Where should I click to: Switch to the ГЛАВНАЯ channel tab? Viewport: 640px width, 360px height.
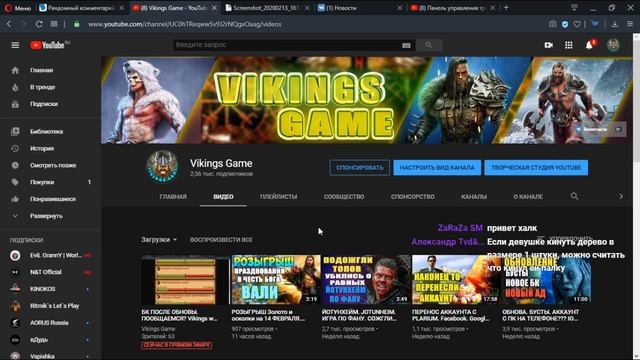[x=173, y=197]
